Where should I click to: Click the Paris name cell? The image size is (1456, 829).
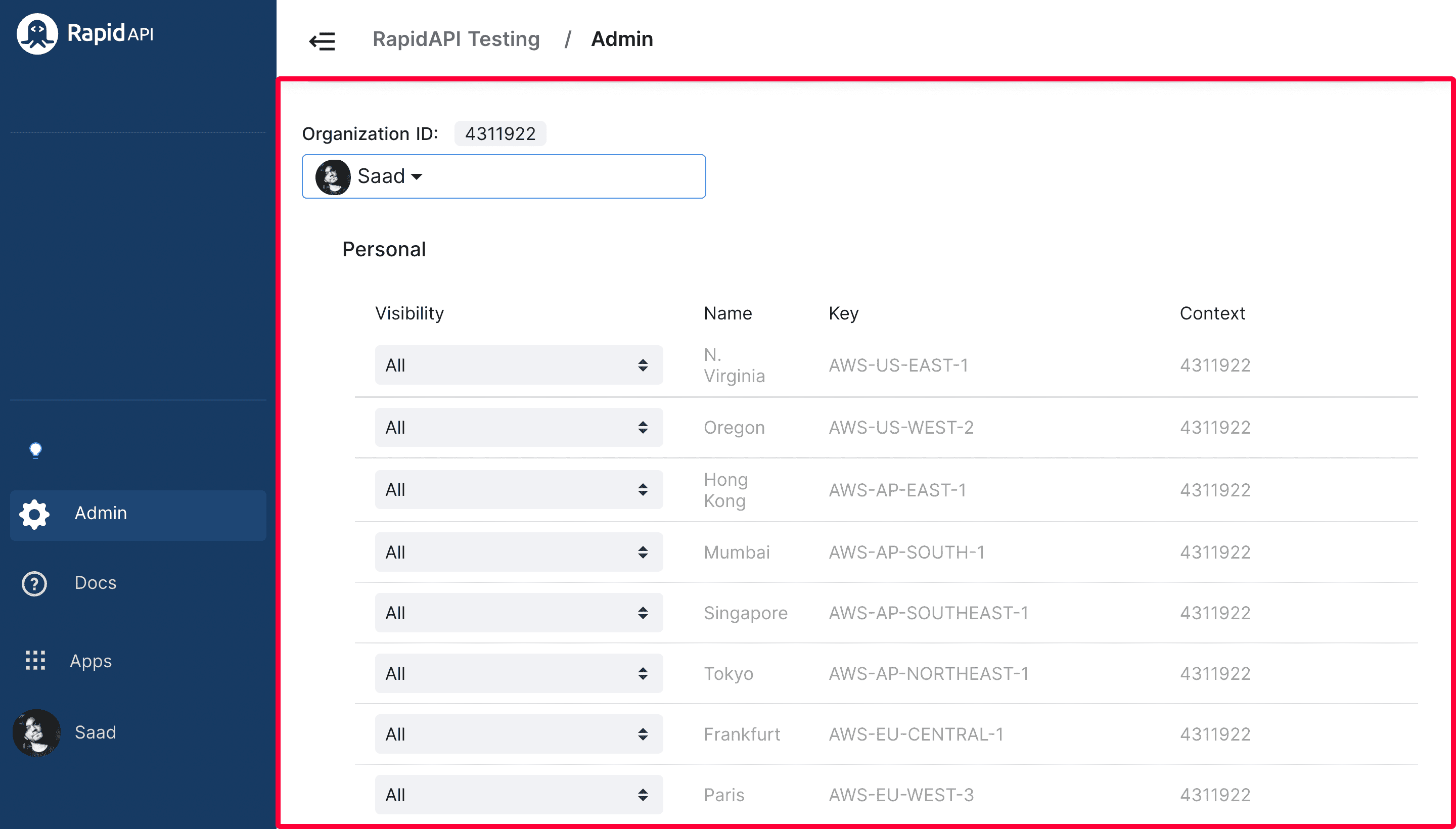pos(724,795)
